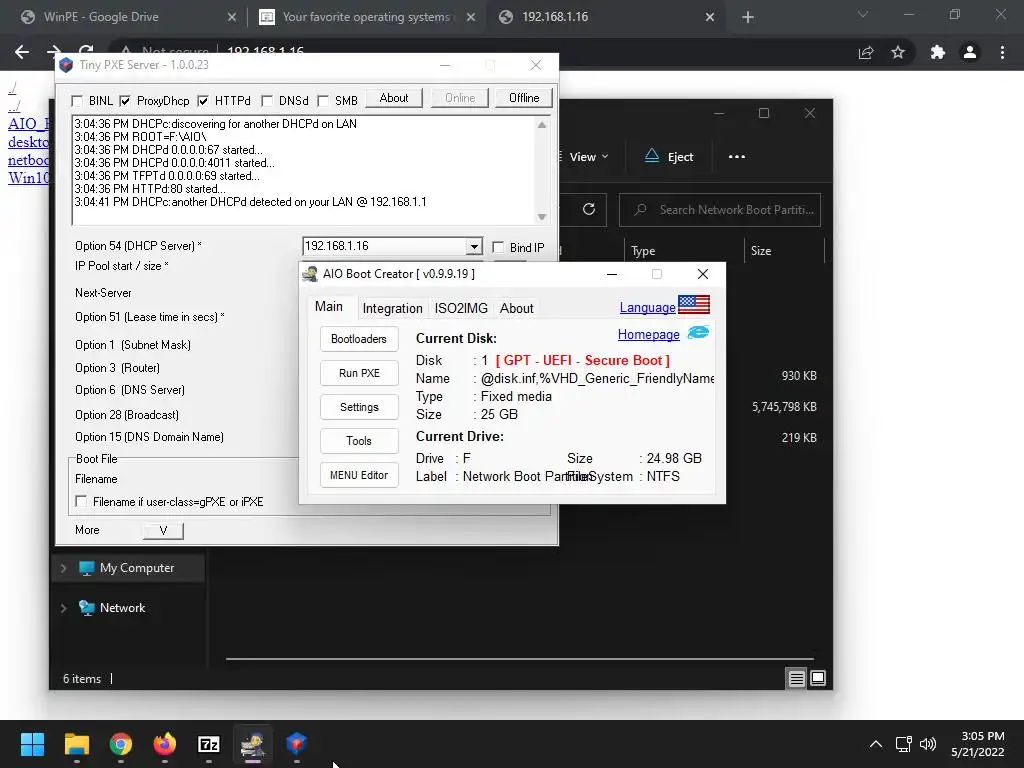
Task: Select My Computer in the navigation pane
Action: pyautogui.click(x=136, y=568)
